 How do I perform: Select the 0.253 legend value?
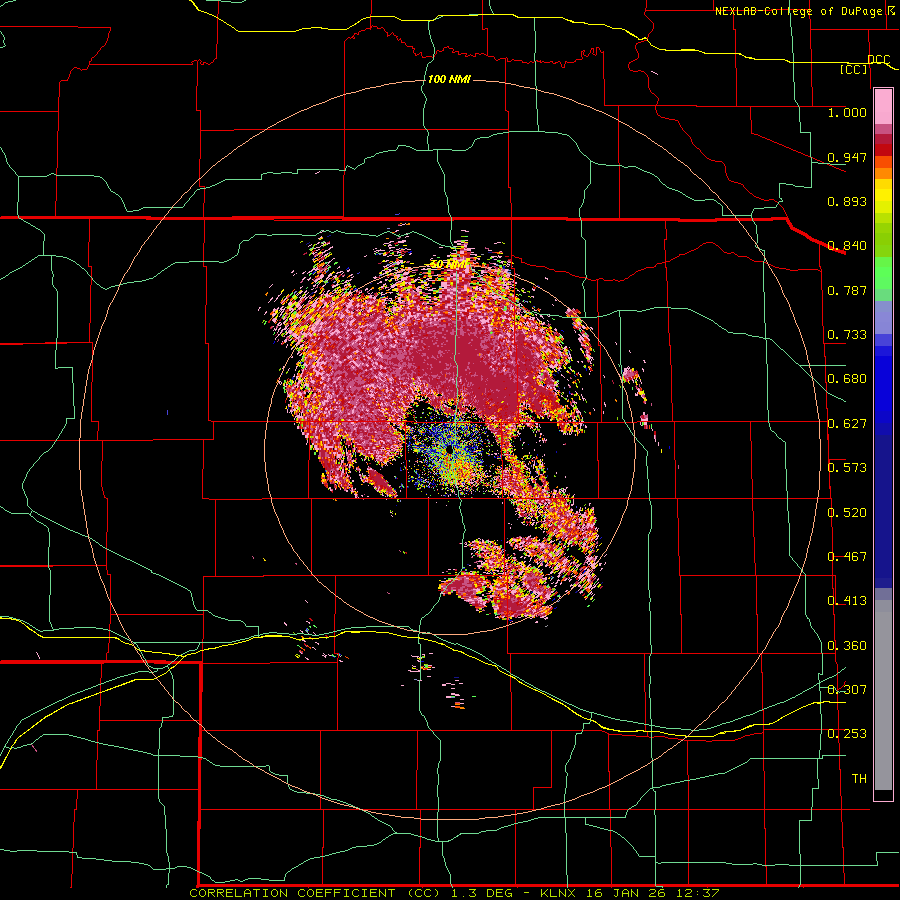(x=847, y=734)
